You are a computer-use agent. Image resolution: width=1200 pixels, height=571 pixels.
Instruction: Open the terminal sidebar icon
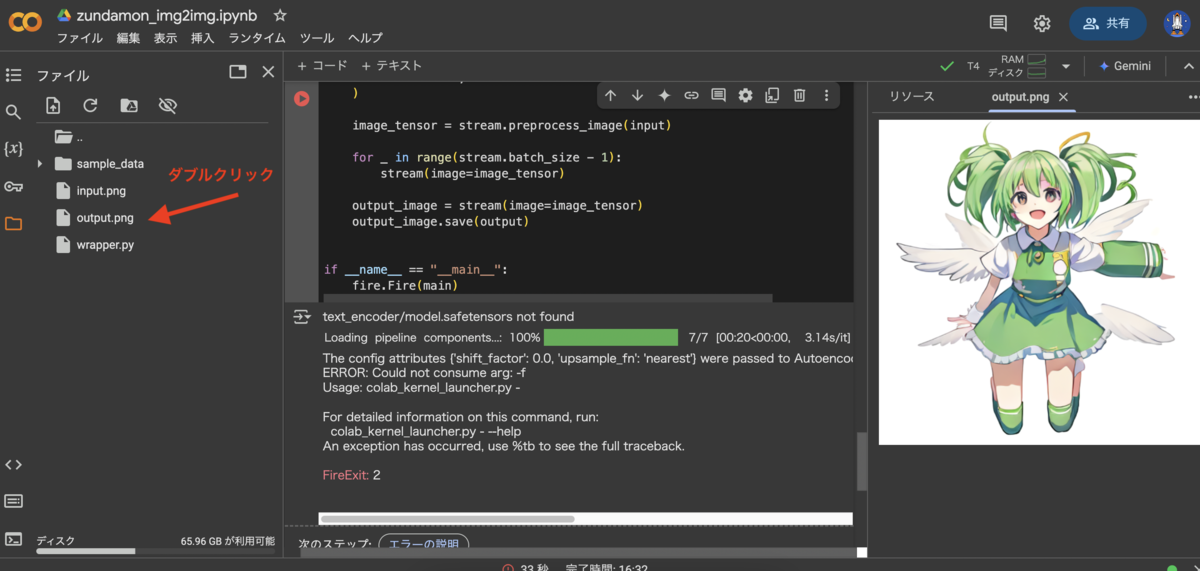coord(13,539)
